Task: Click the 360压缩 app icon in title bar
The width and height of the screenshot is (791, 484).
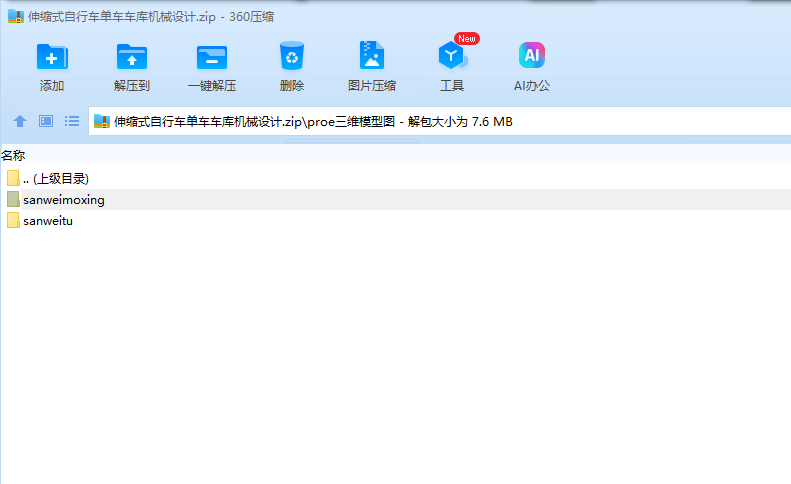Action: [x=16, y=16]
